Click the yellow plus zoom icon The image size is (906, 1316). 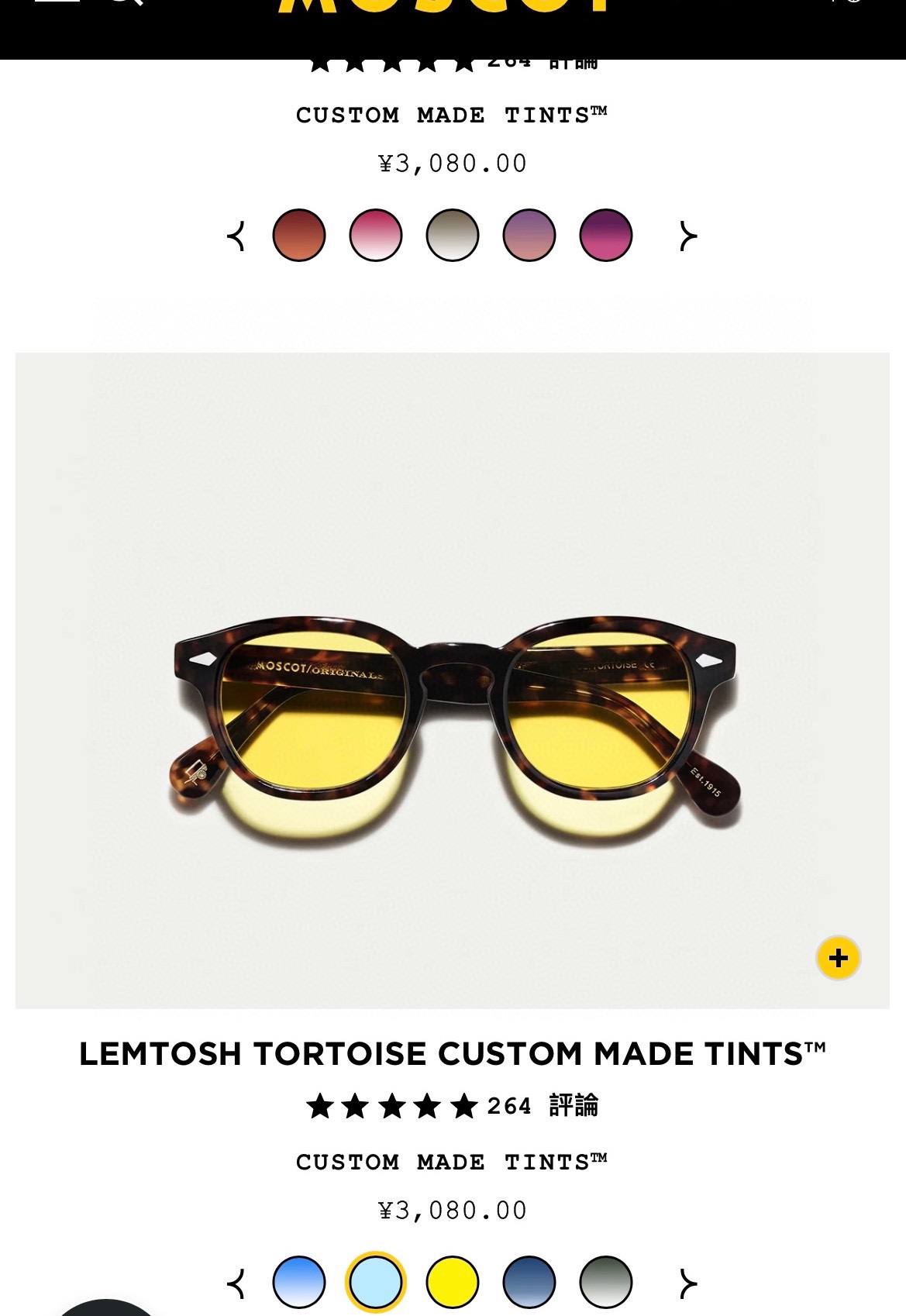(x=838, y=958)
